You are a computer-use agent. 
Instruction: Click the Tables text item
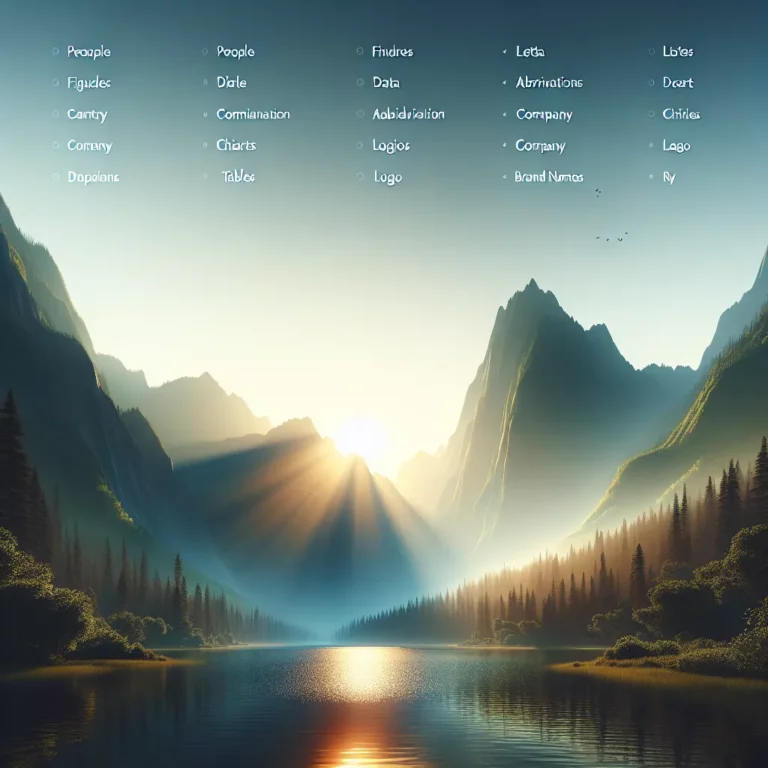tap(238, 176)
